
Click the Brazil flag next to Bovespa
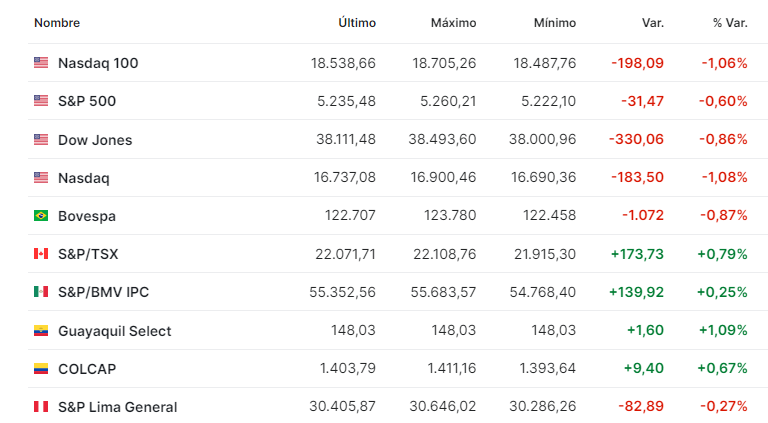pyautogui.click(x=41, y=216)
